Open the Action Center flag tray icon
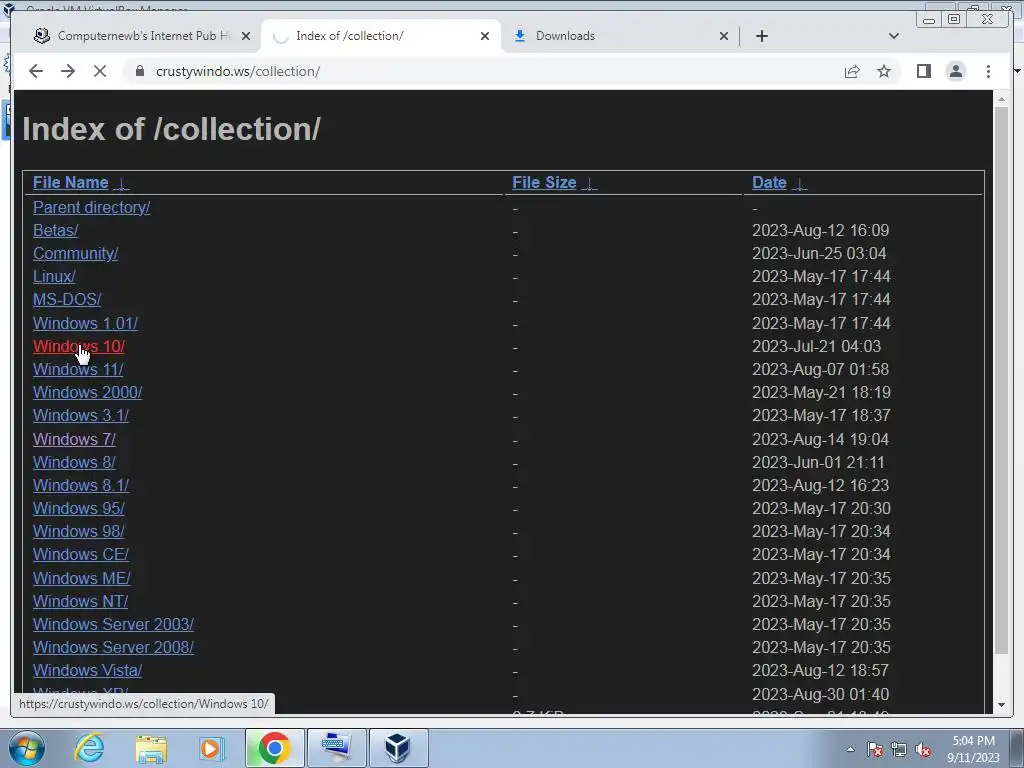Screen dimensions: 1024x768 point(875,749)
